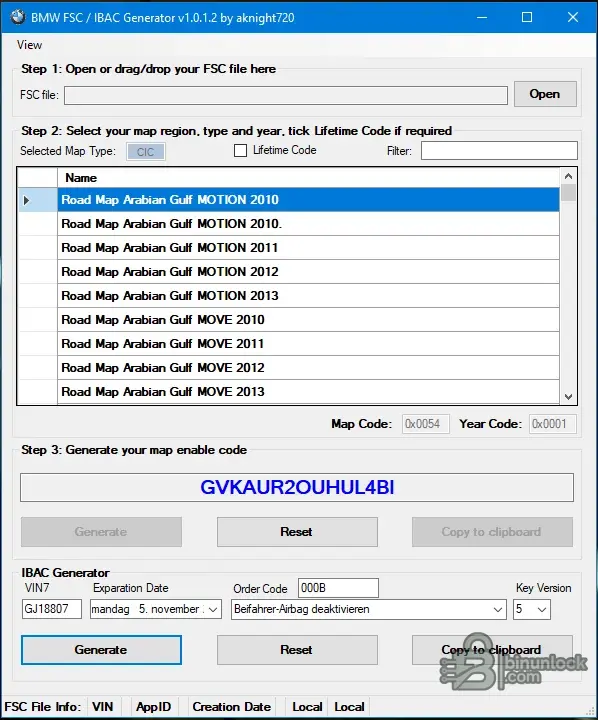Click the VIN7 field with GJ18807

[51, 609]
